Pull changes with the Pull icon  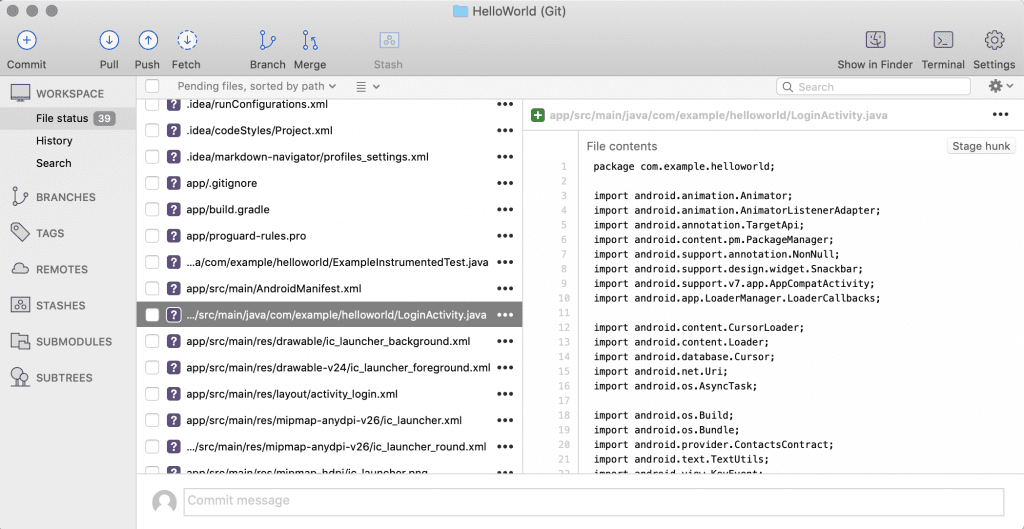[109, 40]
